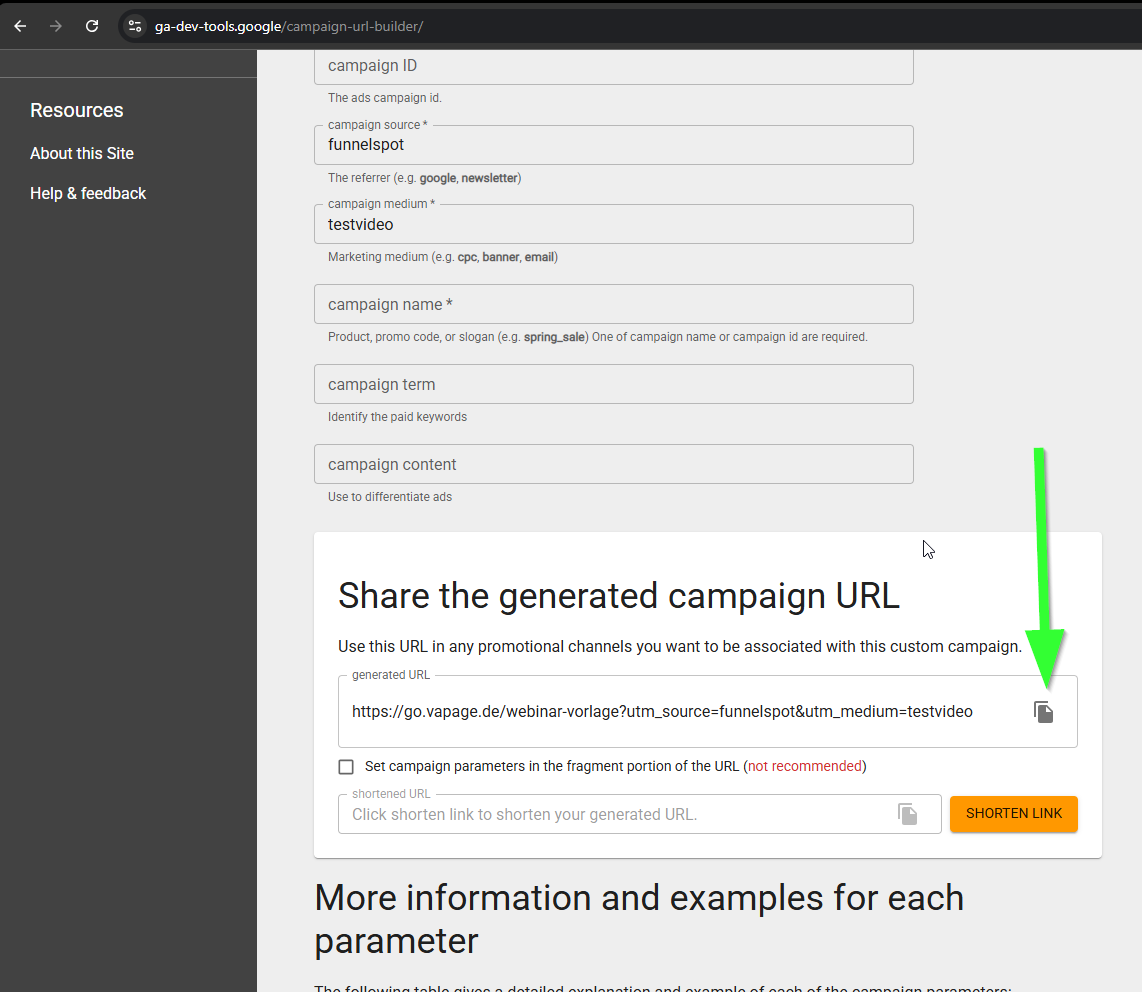Click 'Share the generated campaign URL' heading
Screen dimensions: 1142x992
[x=618, y=596]
